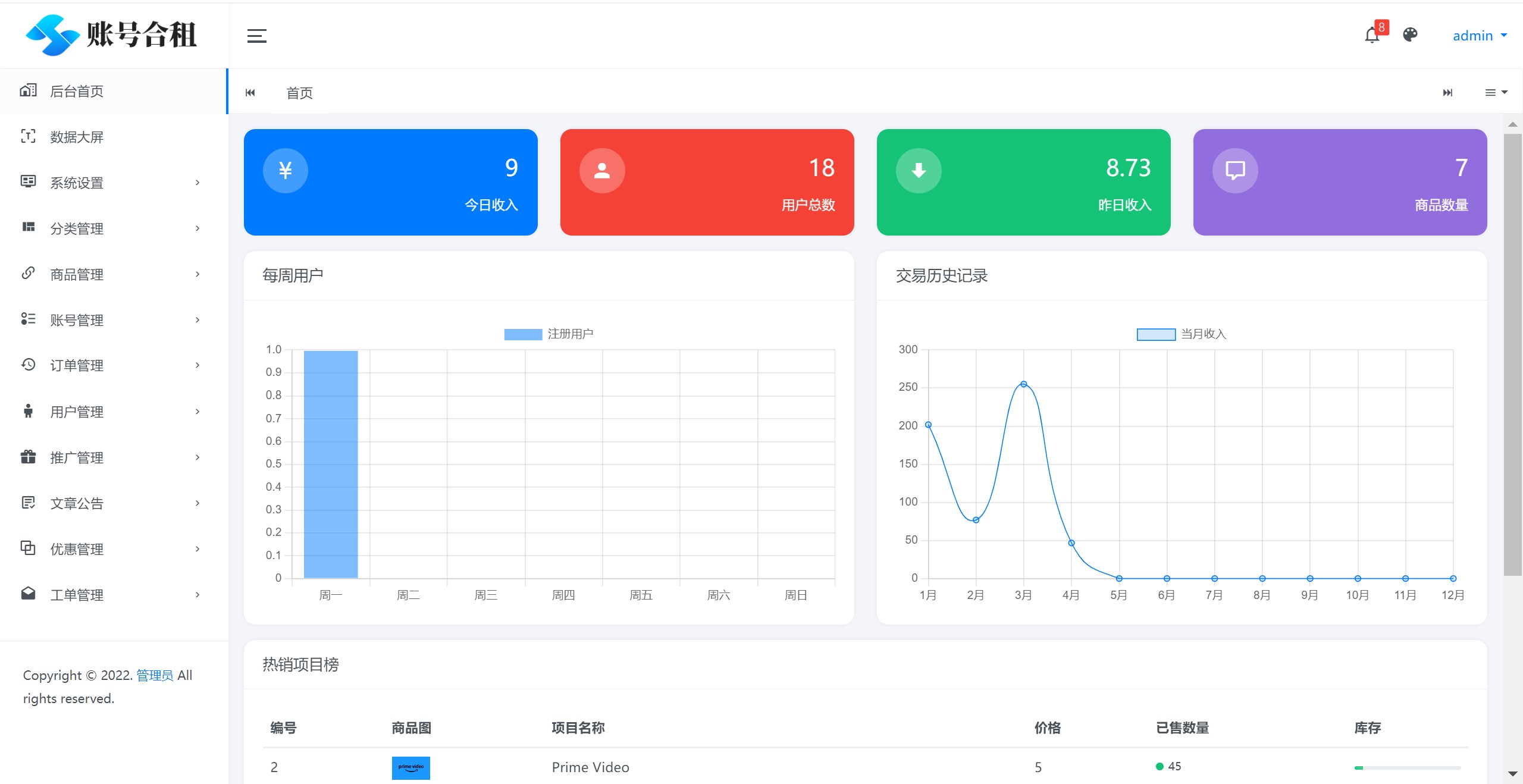Click the tab scroll-left rewind icon
The width and height of the screenshot is (1523, 784).
click(250, 92)
